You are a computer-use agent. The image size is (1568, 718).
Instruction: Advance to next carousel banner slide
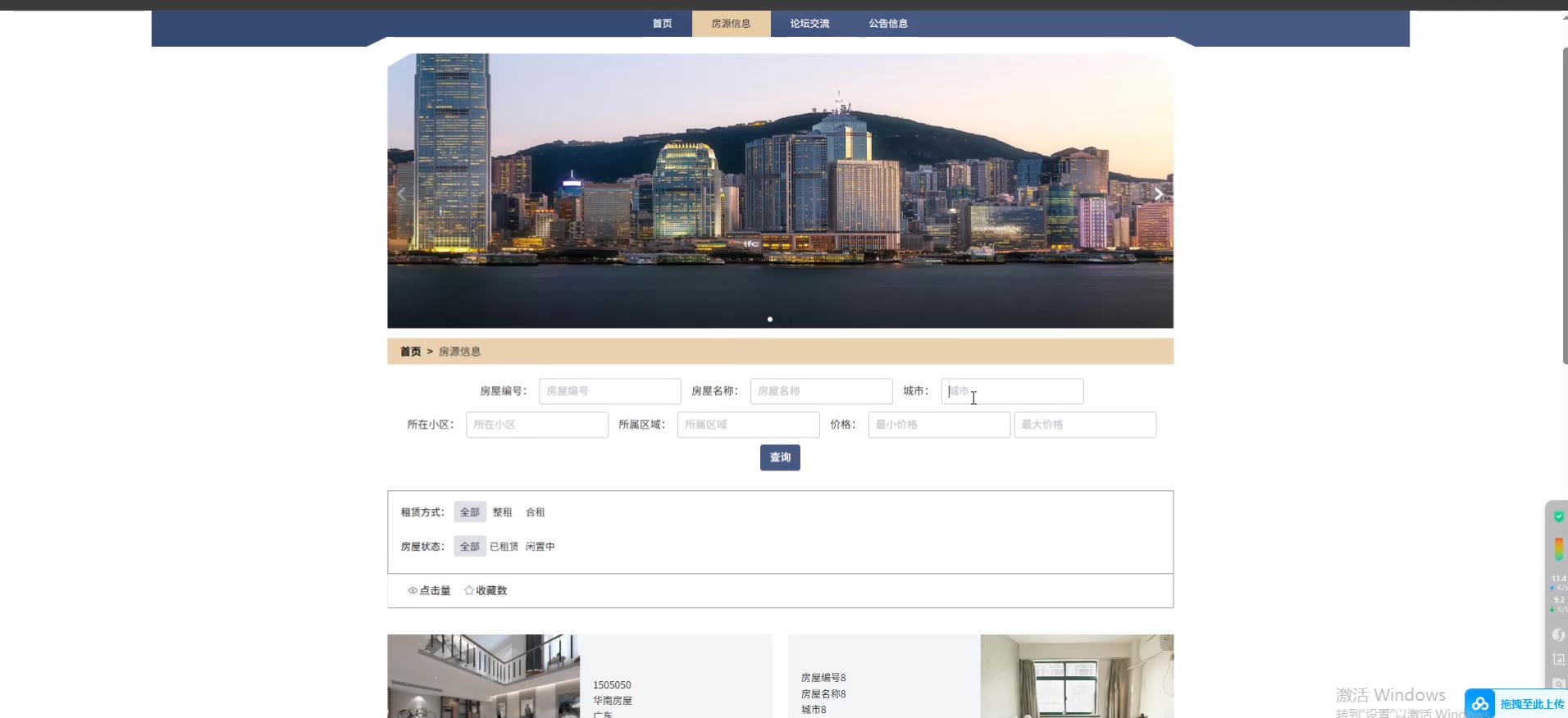1159,194
